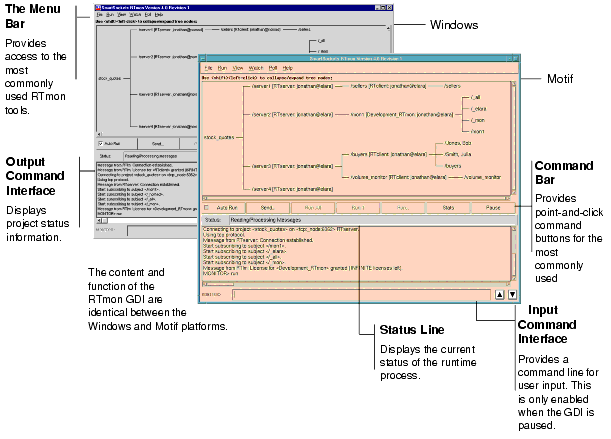This screenshot has height=439, width=611.
Task: Click the Motif output pane horizontal scrollbar thumb
Action: (x=219, y=284)
